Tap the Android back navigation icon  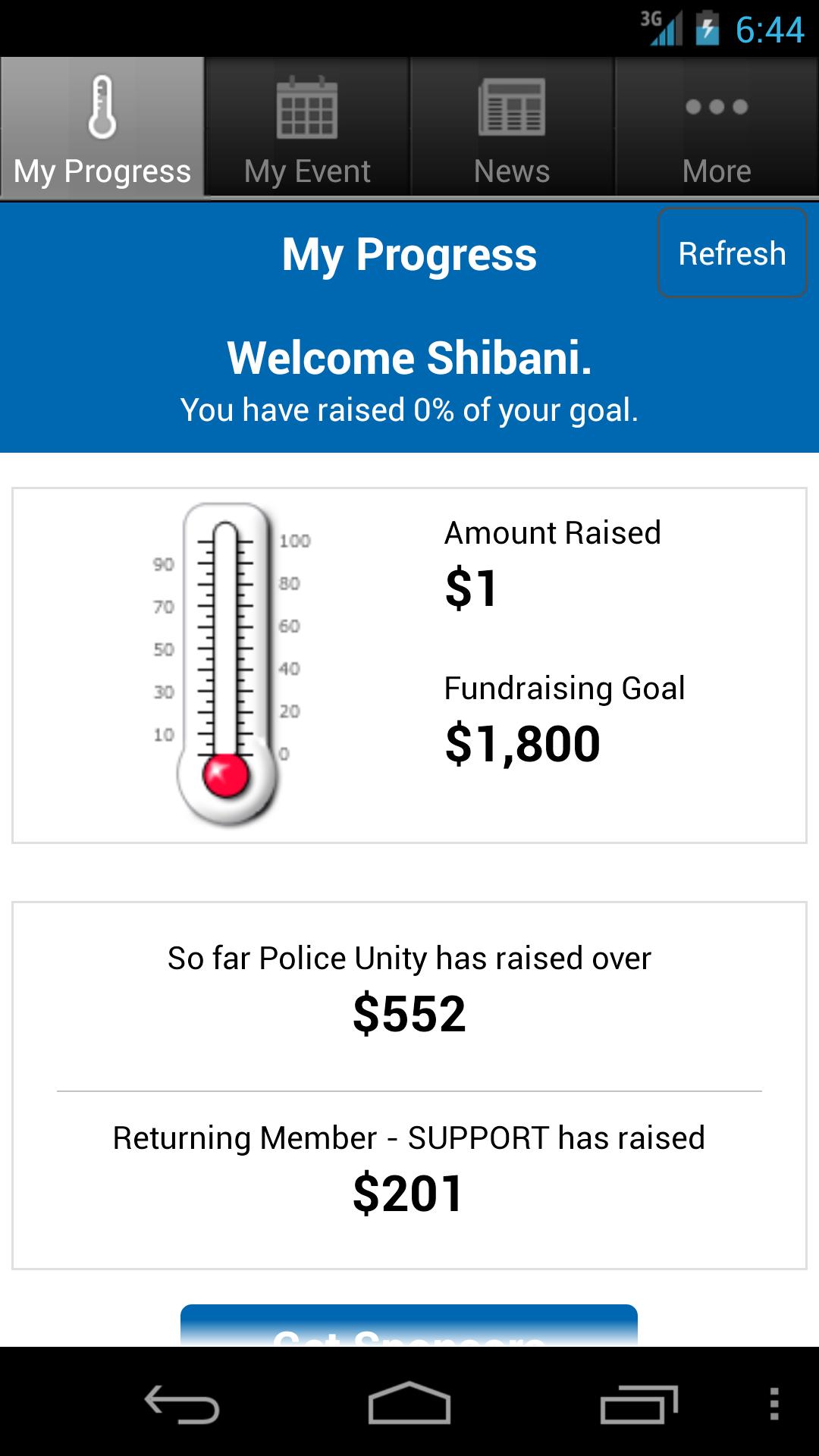coord(182,1404)
